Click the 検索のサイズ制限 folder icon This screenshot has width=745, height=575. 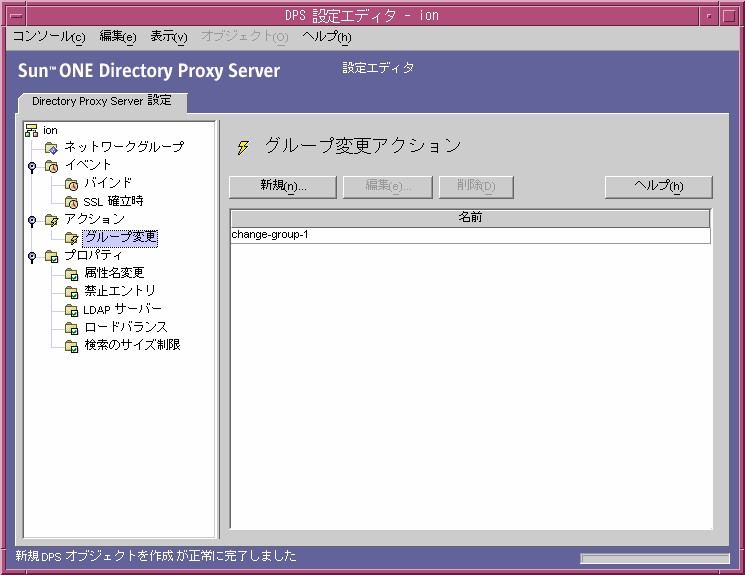71,346
